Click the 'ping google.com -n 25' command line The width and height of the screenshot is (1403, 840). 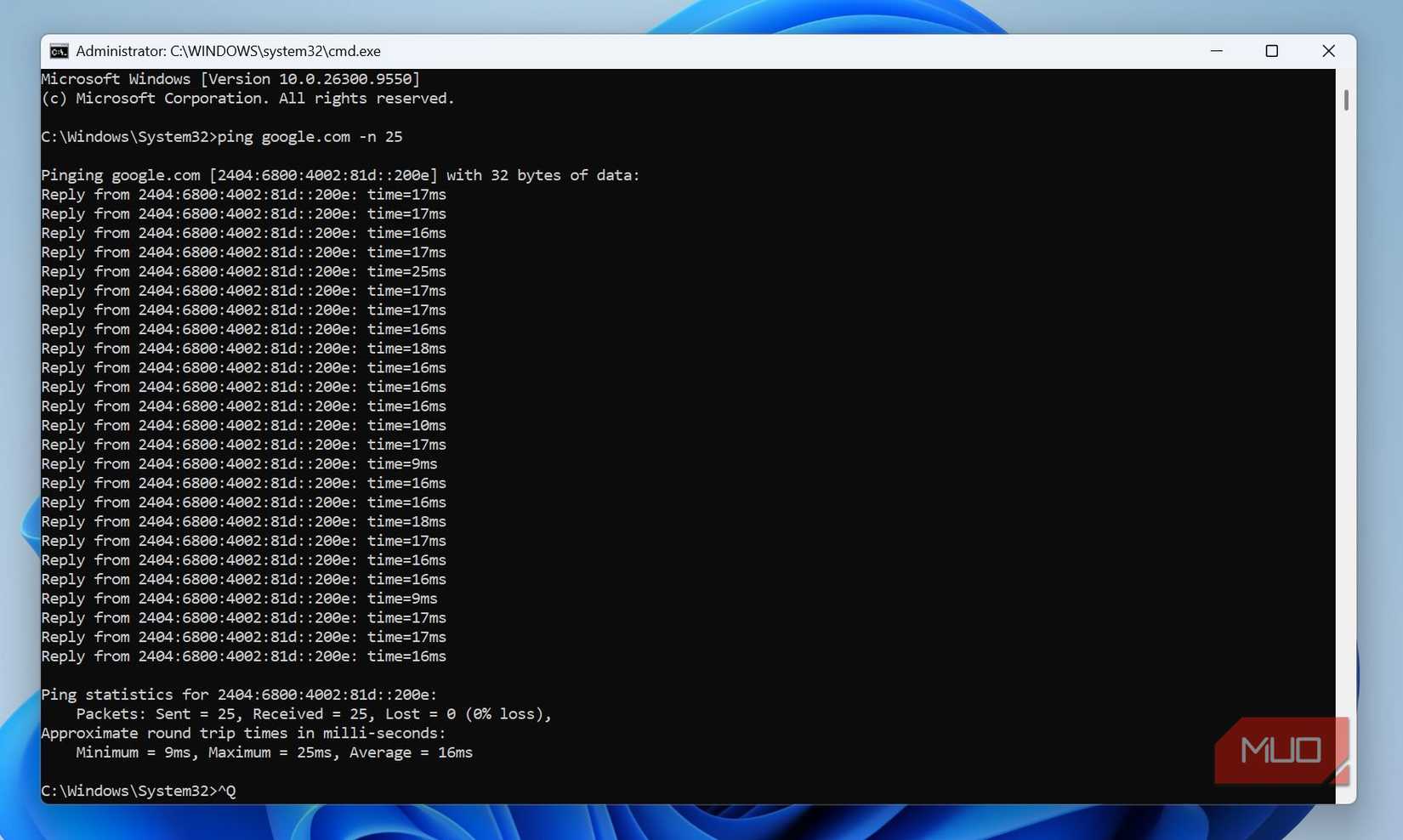point(222,137)
